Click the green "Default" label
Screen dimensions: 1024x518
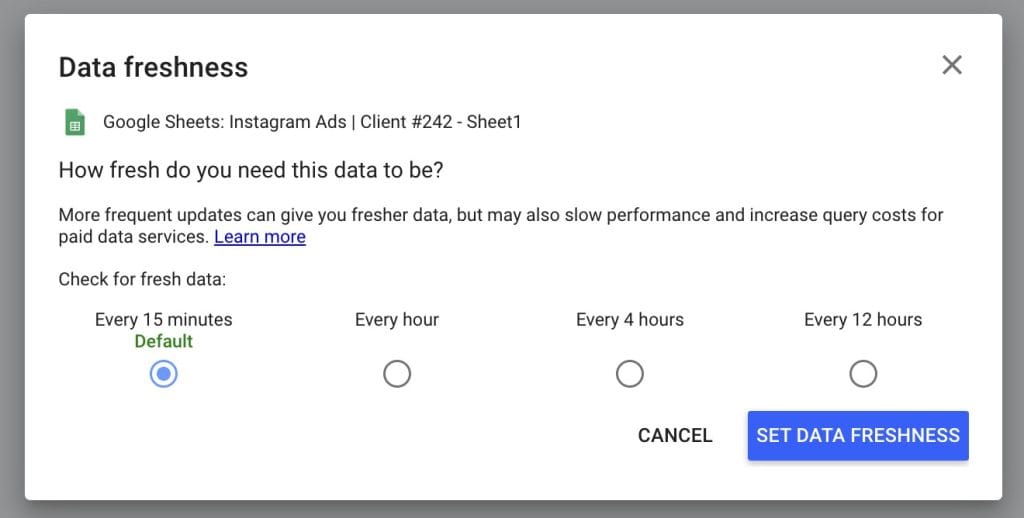164,341
